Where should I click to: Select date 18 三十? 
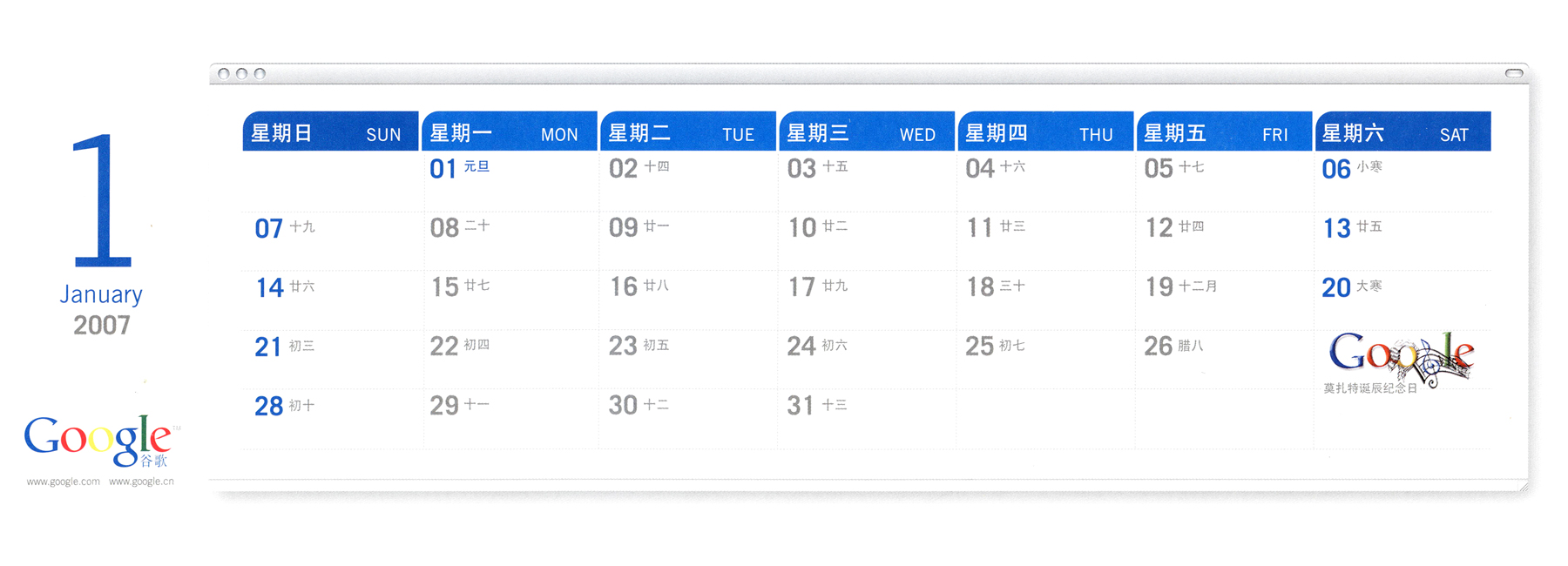996,286
